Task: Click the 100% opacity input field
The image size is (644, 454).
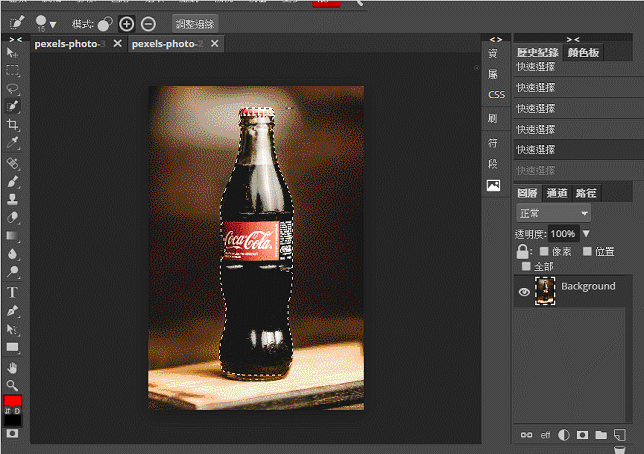Action: point(563,234)
